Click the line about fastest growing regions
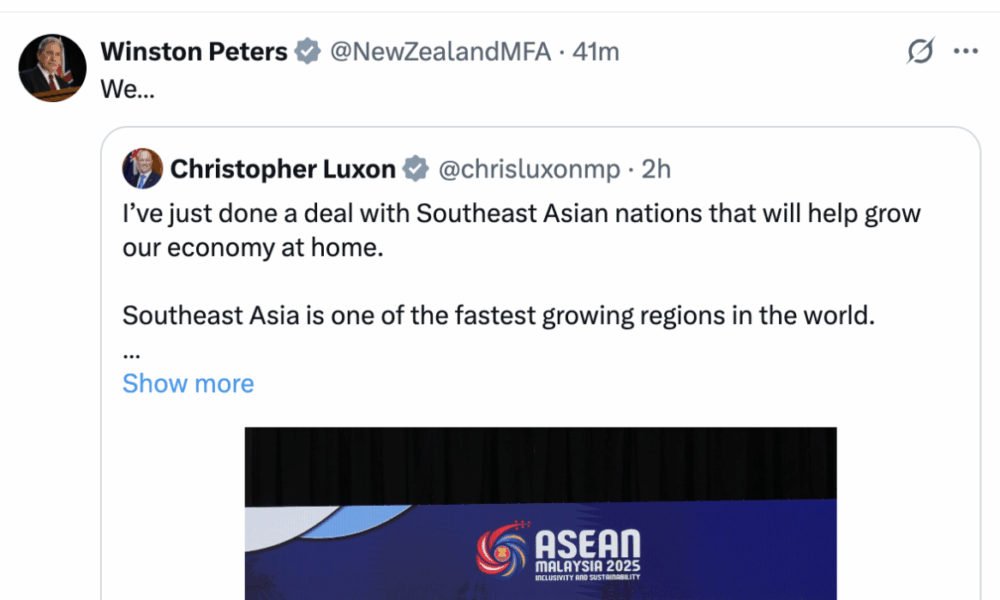The height and width of the screenshot is (600, 1000). pyautogui.click(x=498, y=316)
